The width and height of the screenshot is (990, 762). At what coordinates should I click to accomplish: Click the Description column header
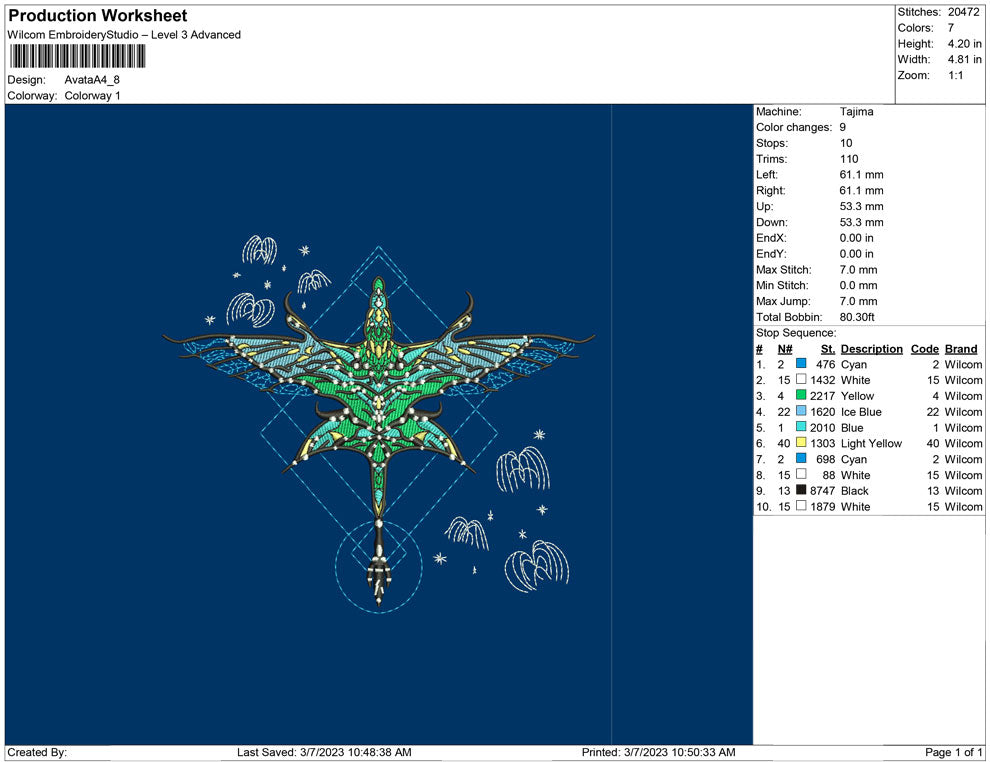[871, 349]
